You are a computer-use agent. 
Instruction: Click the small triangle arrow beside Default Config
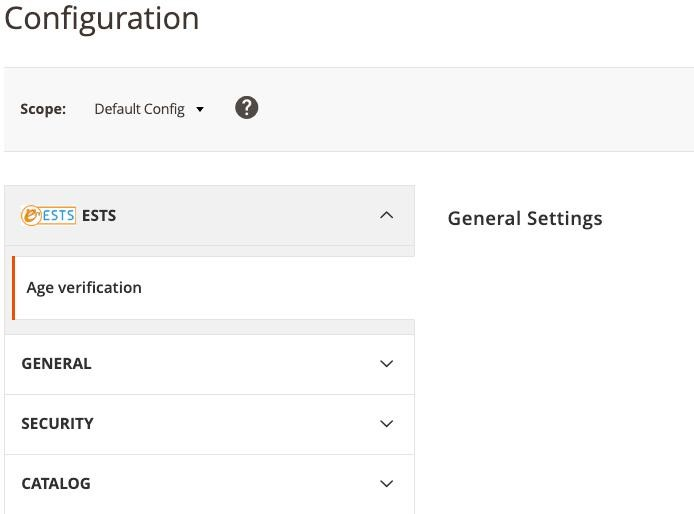(x=200, y=109)
